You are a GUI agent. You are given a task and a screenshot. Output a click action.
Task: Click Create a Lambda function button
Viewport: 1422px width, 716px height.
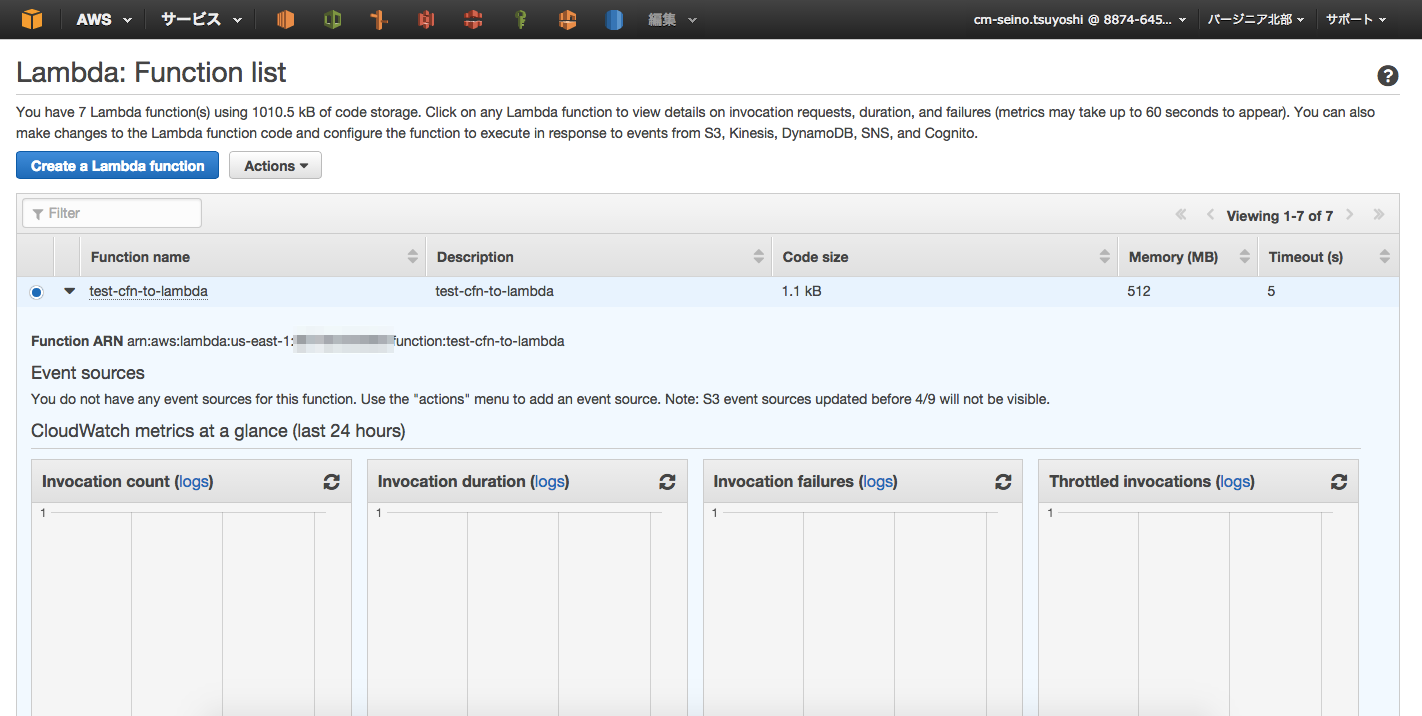117,165
